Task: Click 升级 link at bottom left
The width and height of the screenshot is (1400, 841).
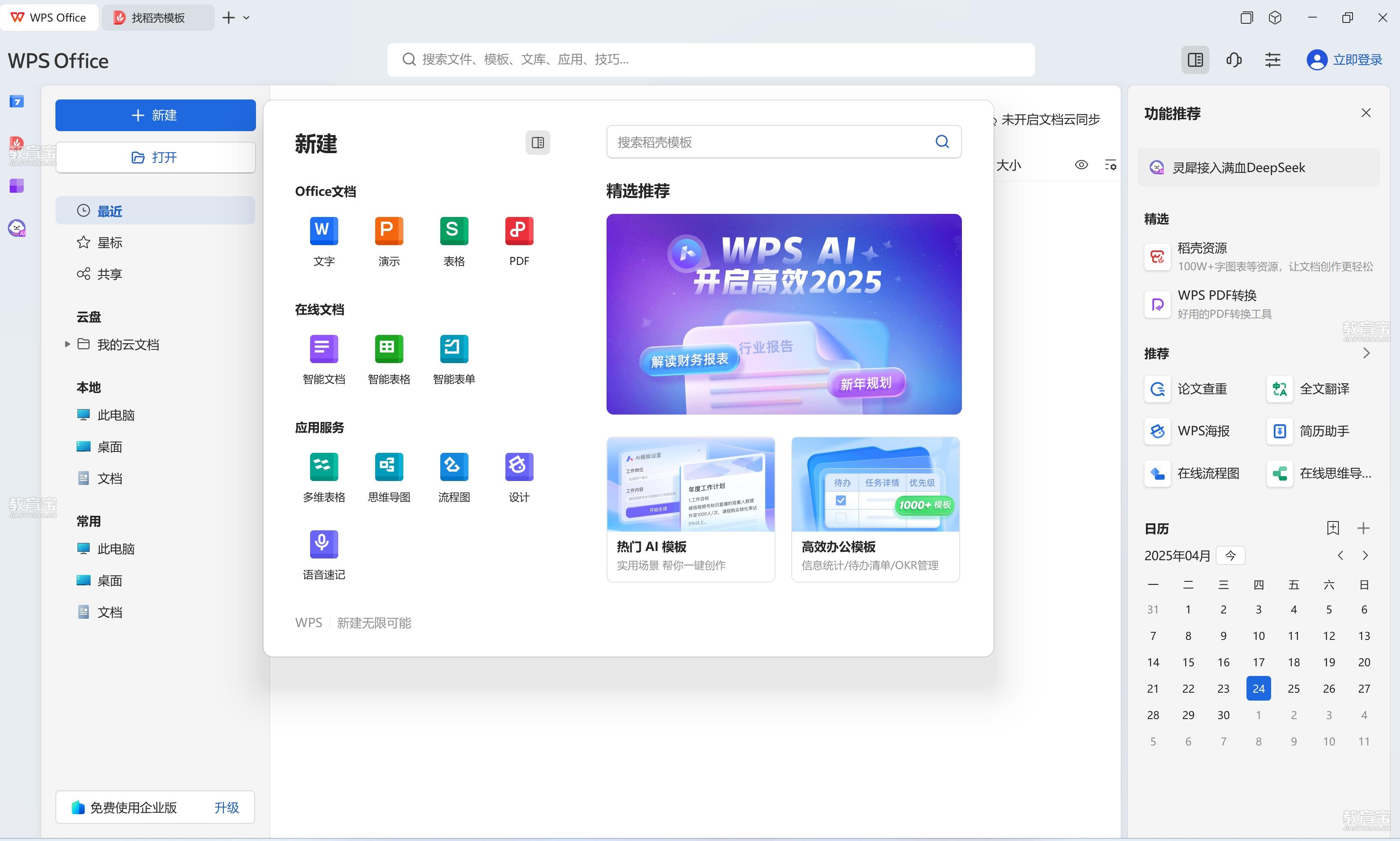Action: (x=227, y=808)
